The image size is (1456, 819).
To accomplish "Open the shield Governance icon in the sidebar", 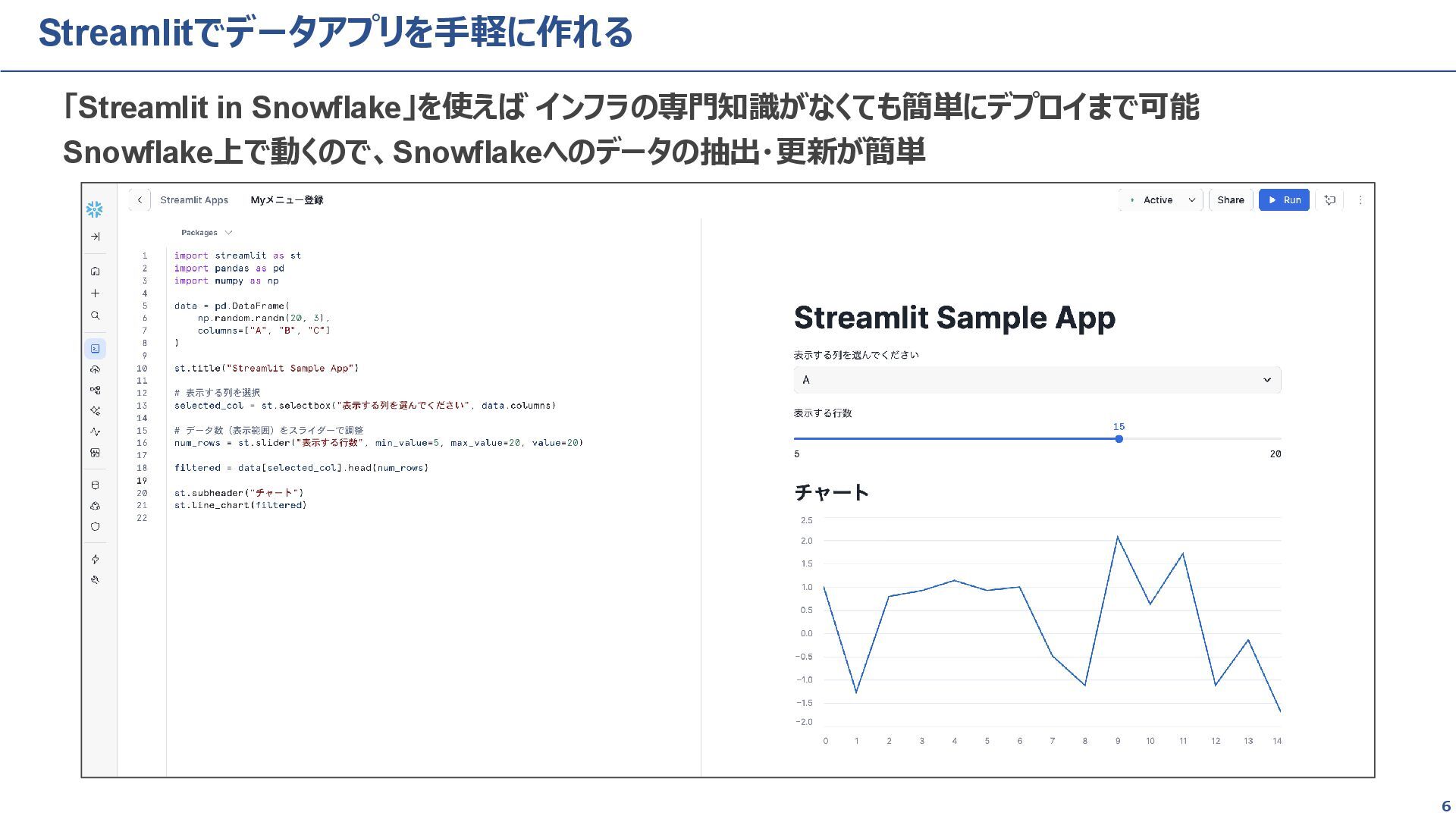I will pos(95,527).
